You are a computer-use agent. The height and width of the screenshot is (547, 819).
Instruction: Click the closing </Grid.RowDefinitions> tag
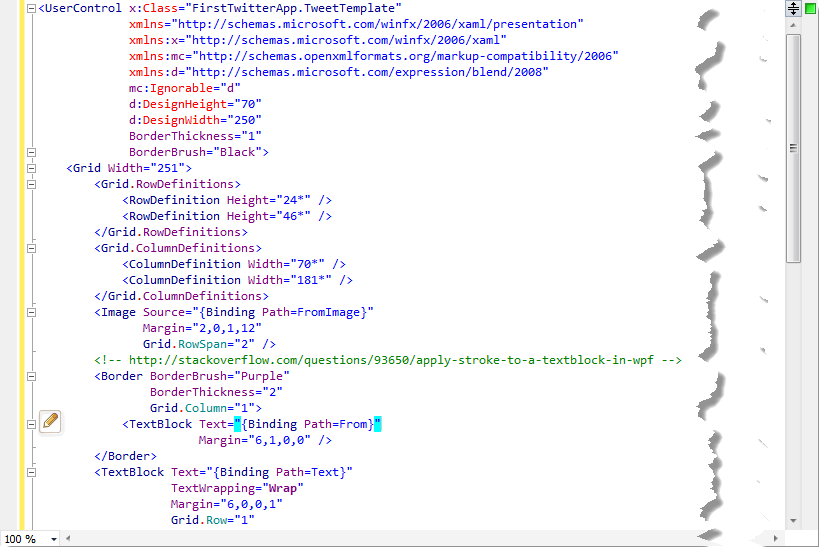click(x=171, y=232)
